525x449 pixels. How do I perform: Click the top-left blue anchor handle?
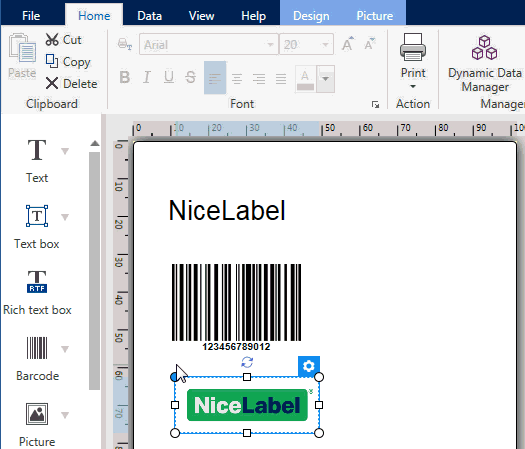[x=174, y=377]
